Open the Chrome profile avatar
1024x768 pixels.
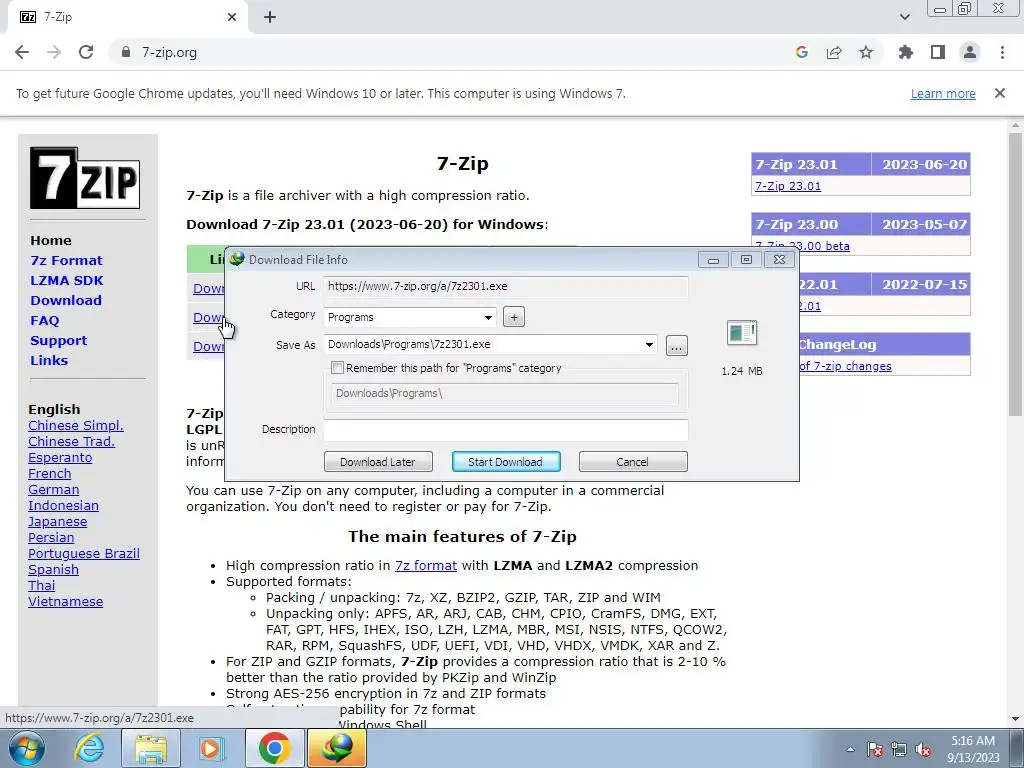(x=970, y=52)
